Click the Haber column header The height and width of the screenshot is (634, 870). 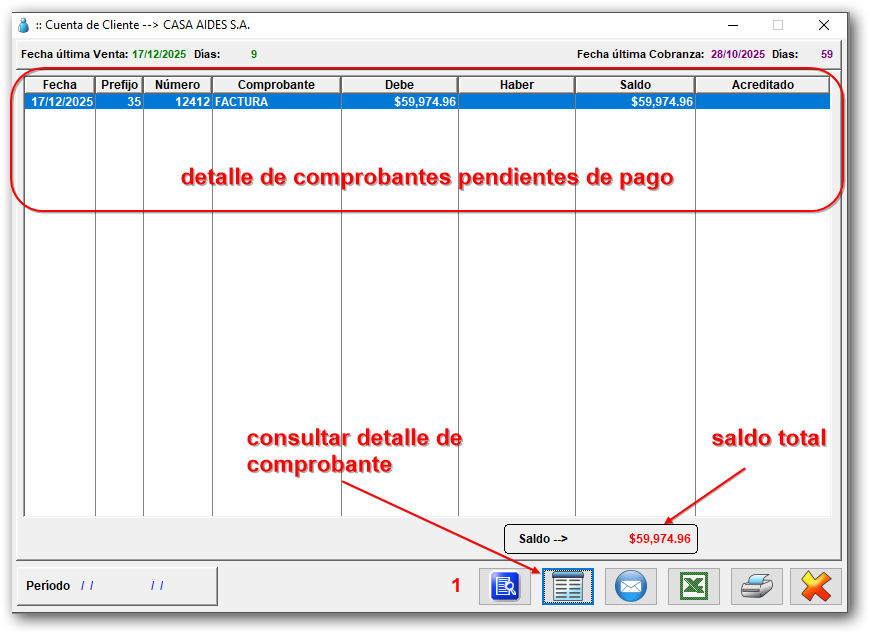click(x=516, y=85)
